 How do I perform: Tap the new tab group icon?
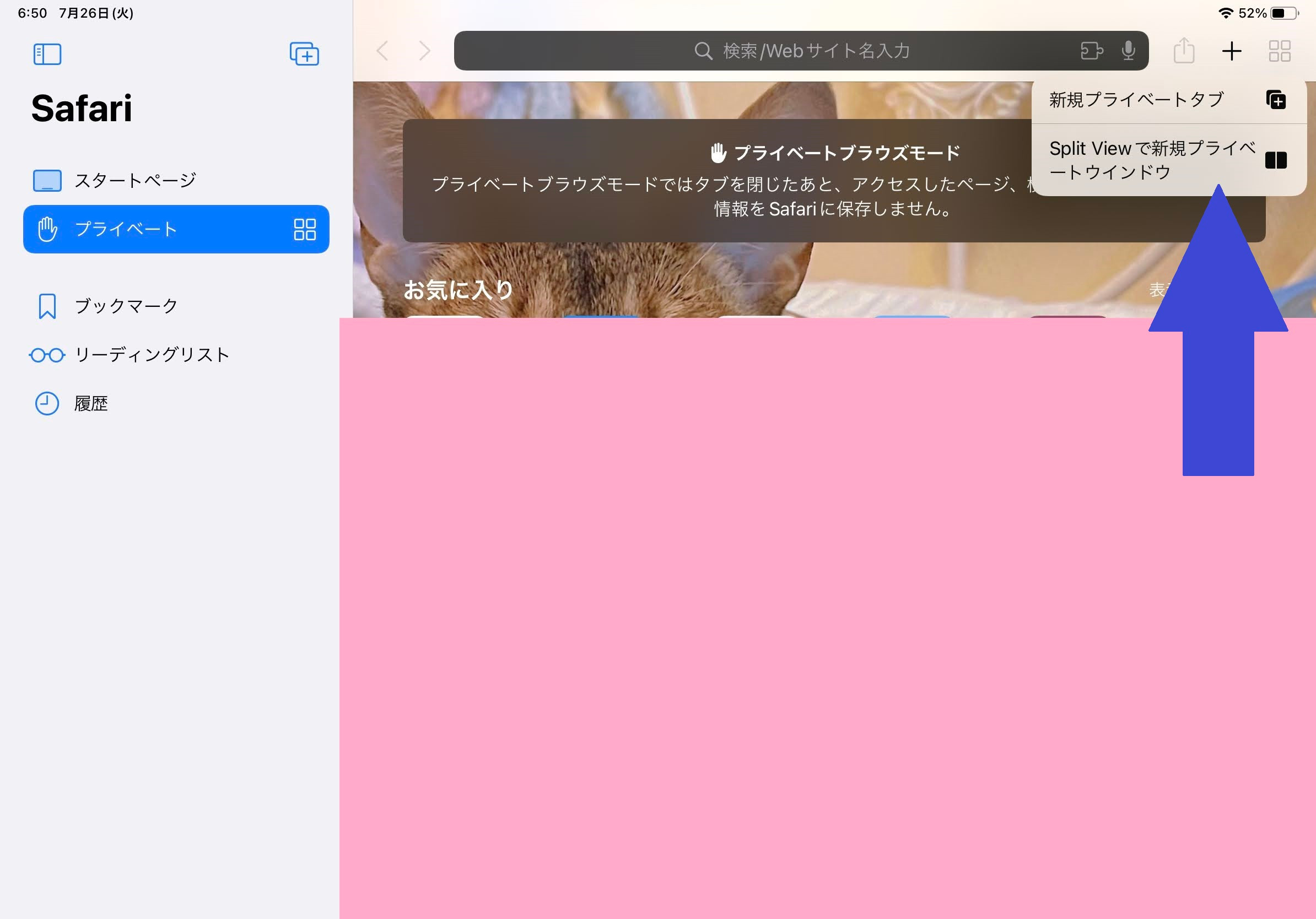(x=304, y=54)
